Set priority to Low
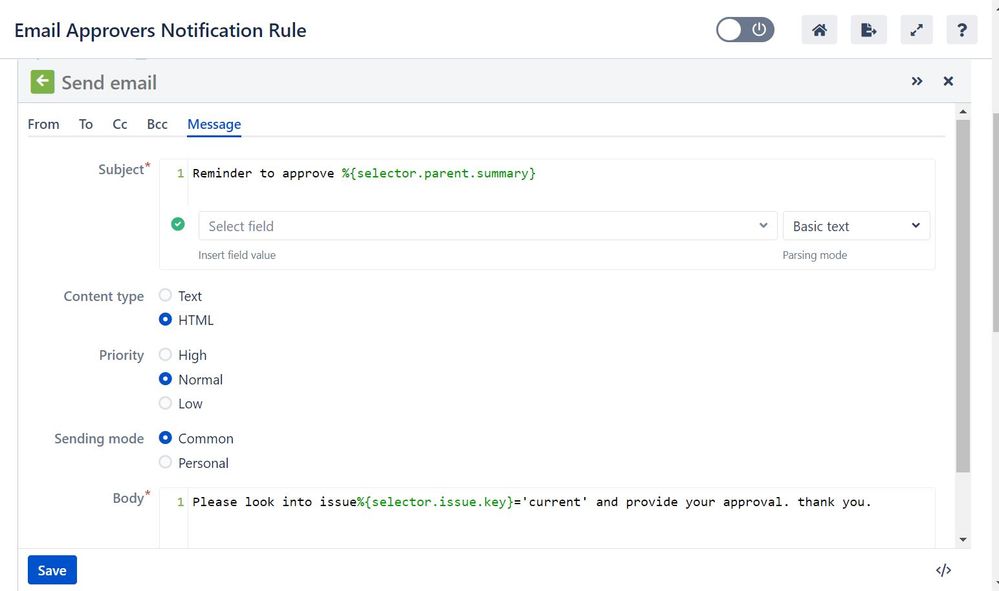Screen dimensions: 999x591 point(165,403)
